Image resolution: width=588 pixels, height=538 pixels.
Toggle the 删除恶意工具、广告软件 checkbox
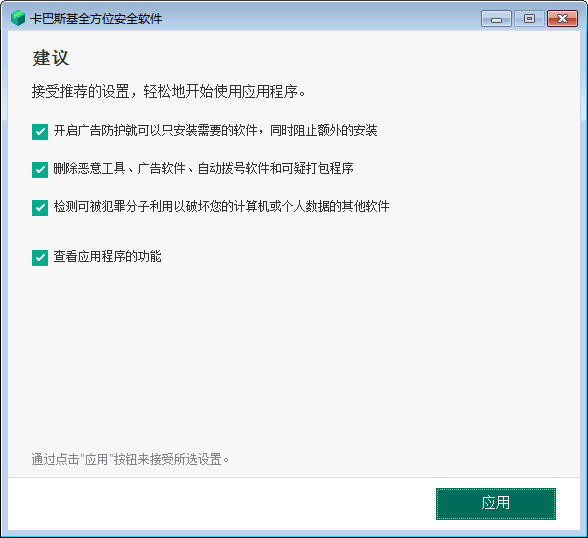coord(40,169)
